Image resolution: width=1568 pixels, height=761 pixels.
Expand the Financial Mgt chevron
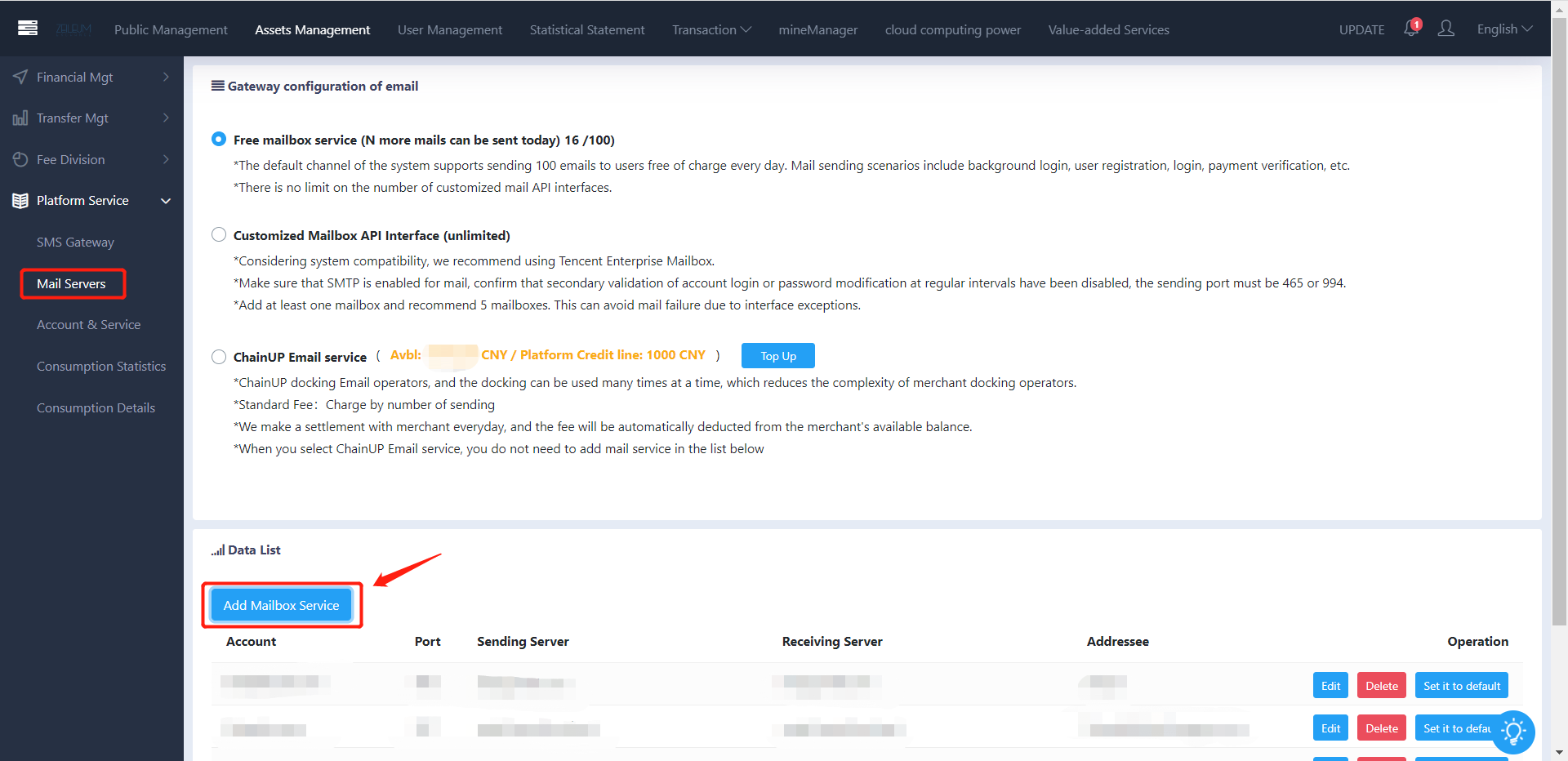[166, 77]
